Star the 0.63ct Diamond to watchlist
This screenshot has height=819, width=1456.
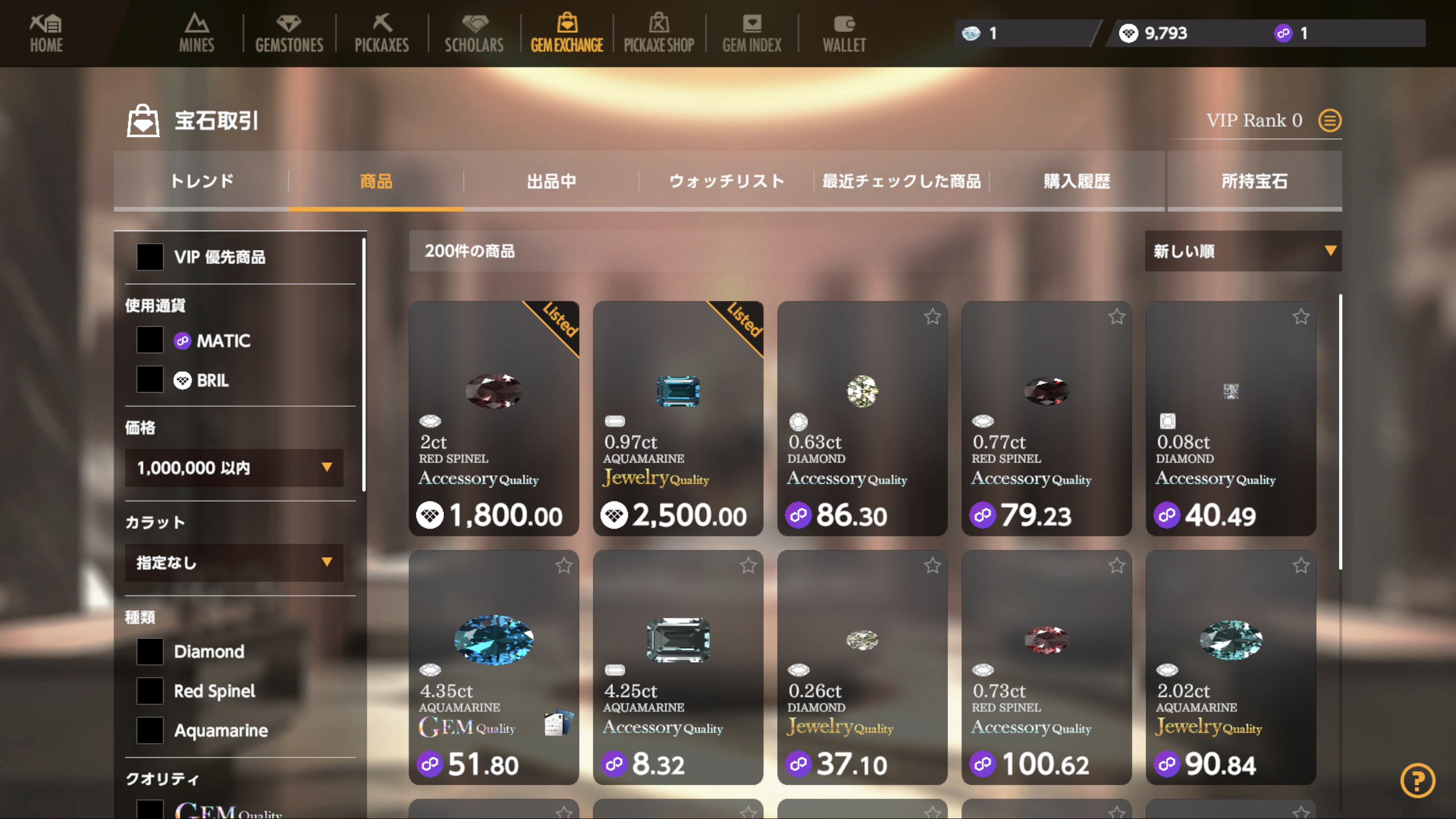click(x=933, y=317)
